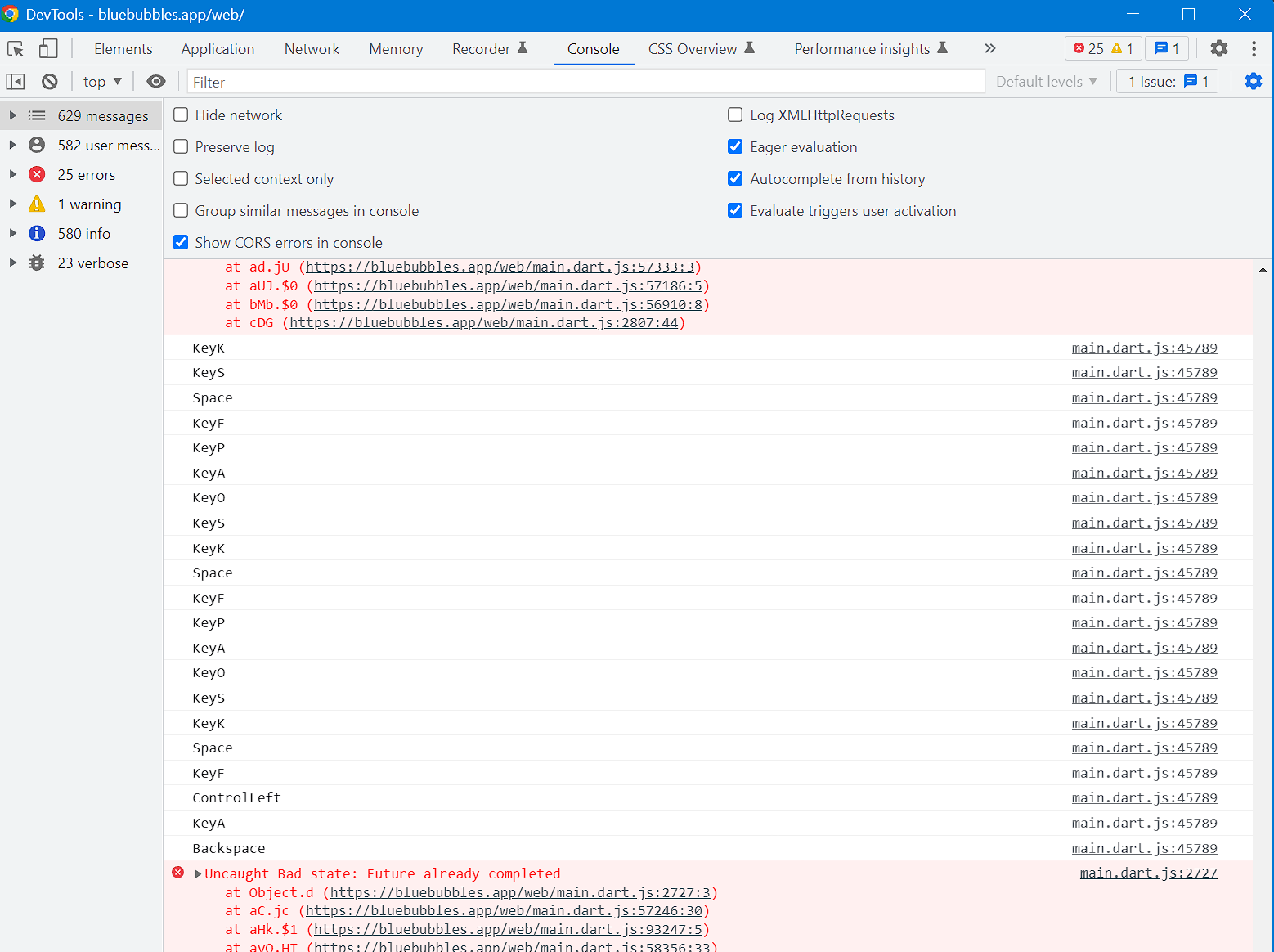Open the Default levels dropdown
The width and height of the screenshot is (1274, 952).
pos(1047,81)
